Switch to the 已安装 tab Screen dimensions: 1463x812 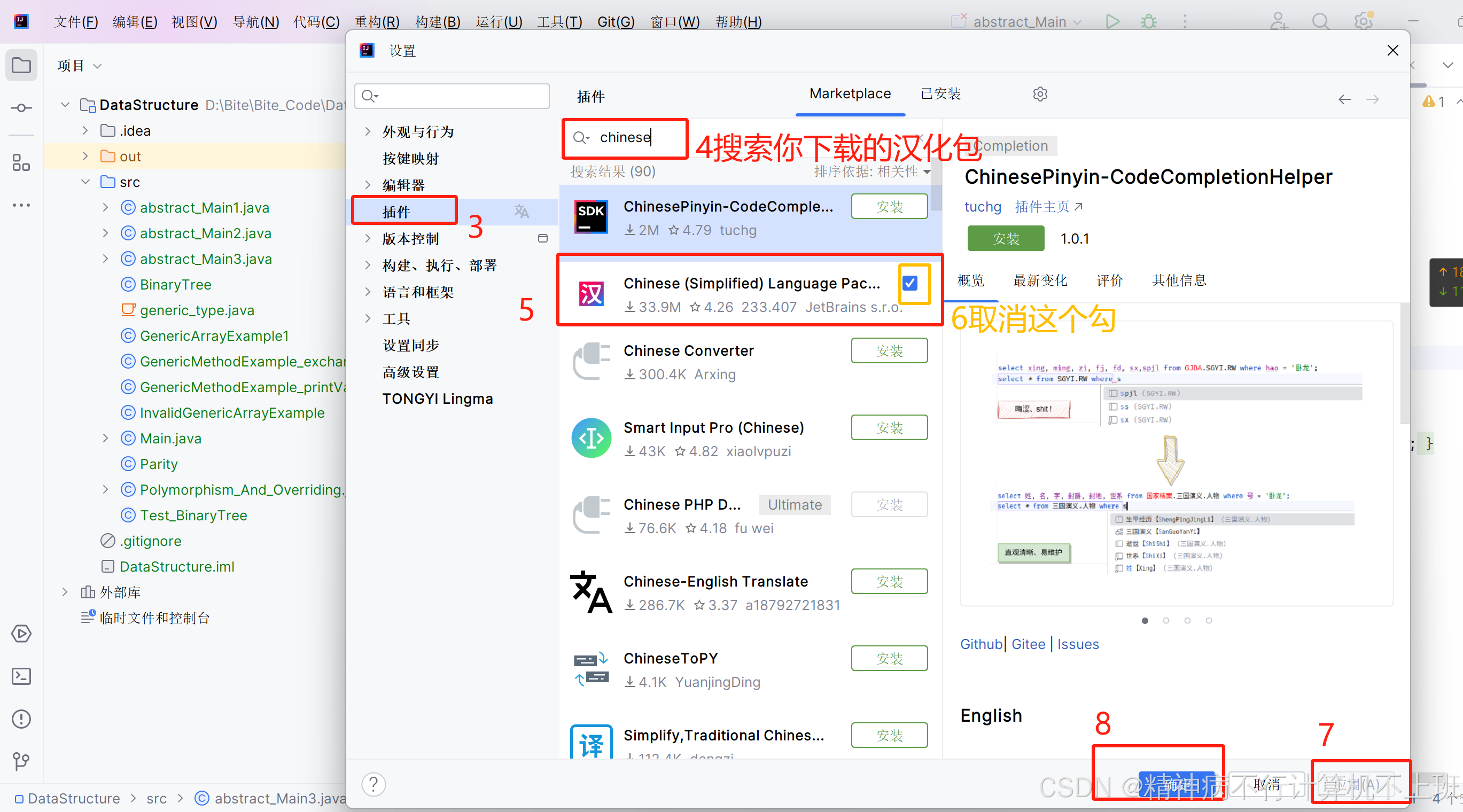tap(940, 93)
